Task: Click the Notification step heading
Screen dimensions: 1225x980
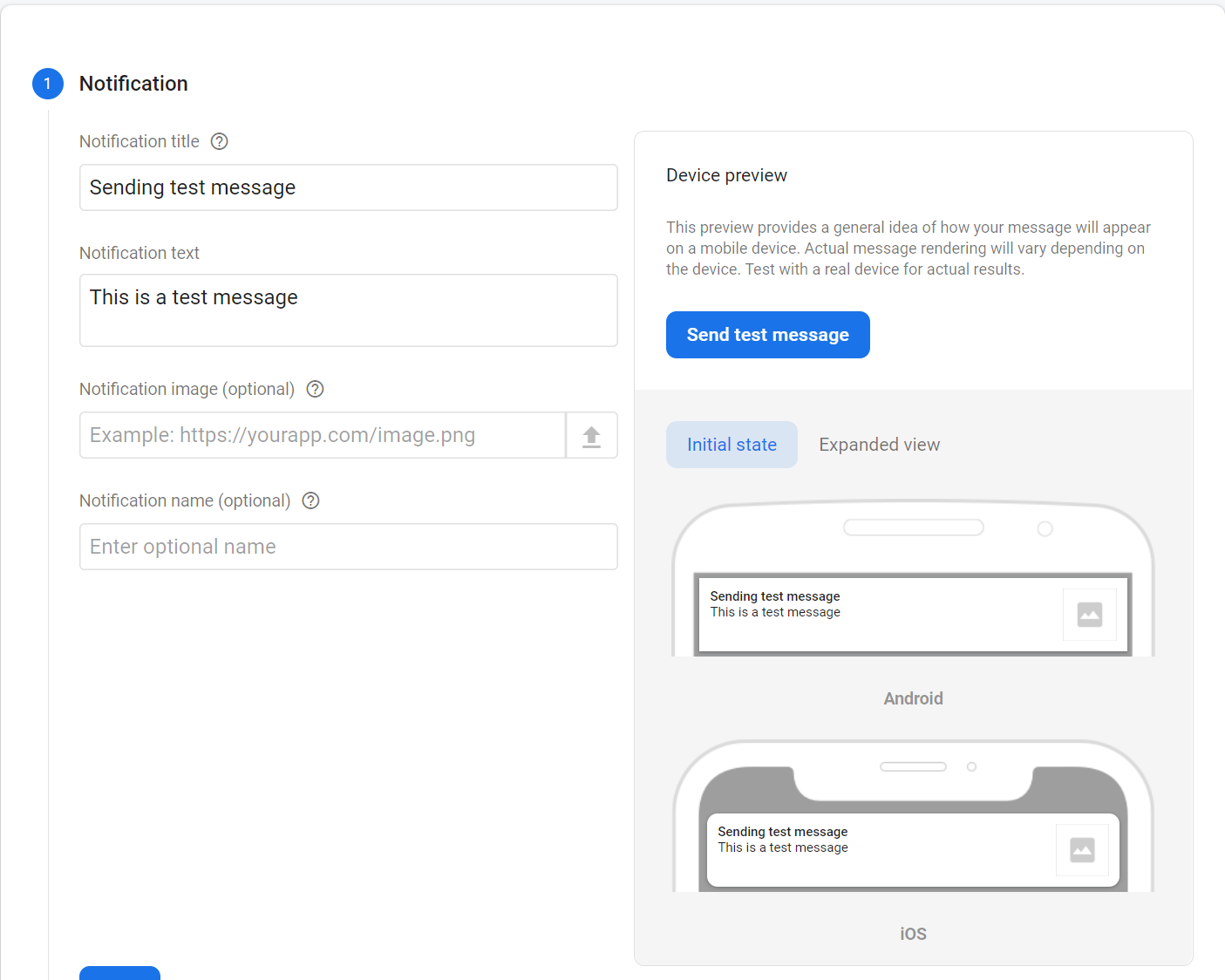Action: tap(133, 84)
